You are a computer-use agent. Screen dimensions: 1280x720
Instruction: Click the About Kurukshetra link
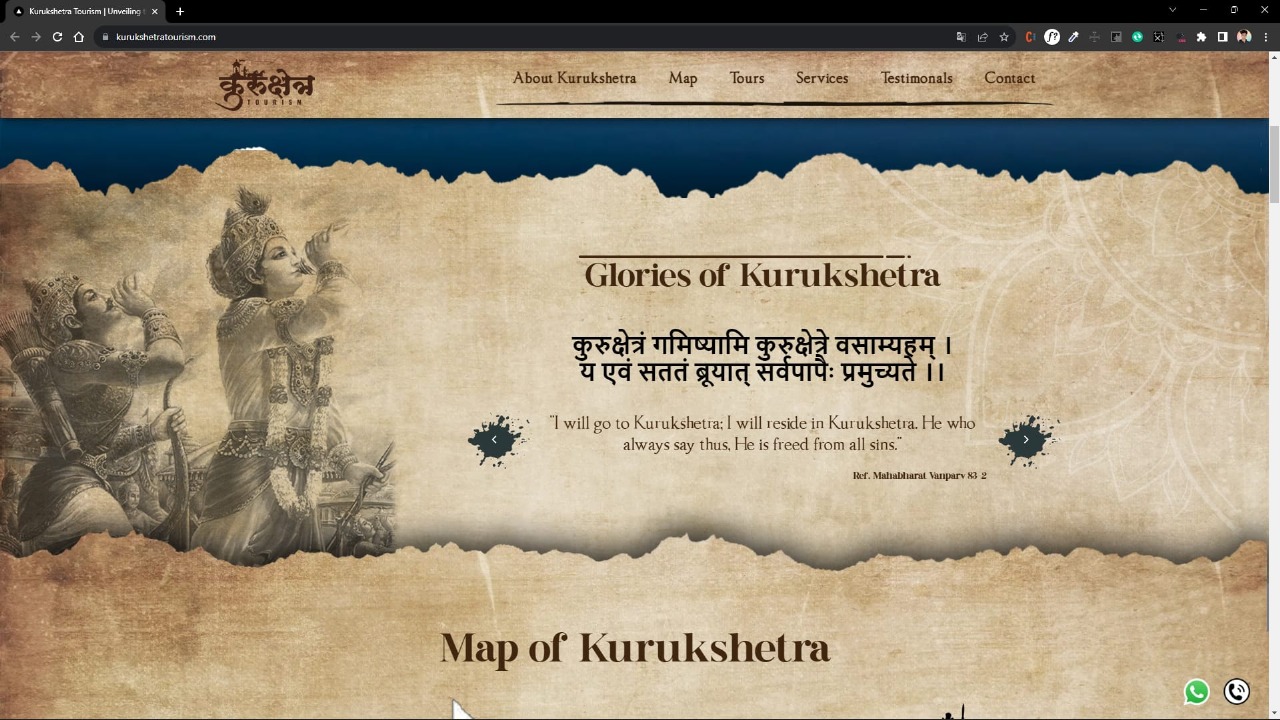click(x=574, y=78)
